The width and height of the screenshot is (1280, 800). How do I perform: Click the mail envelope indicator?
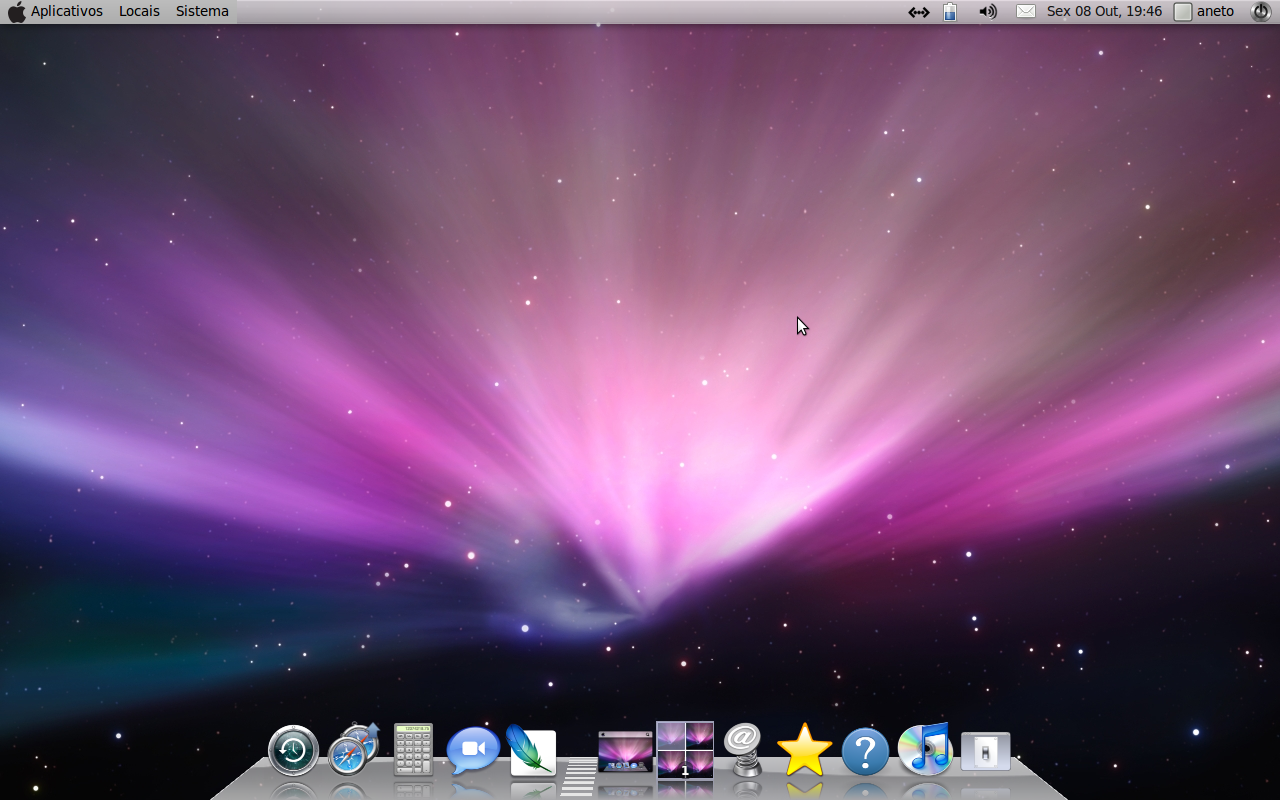1026,11
